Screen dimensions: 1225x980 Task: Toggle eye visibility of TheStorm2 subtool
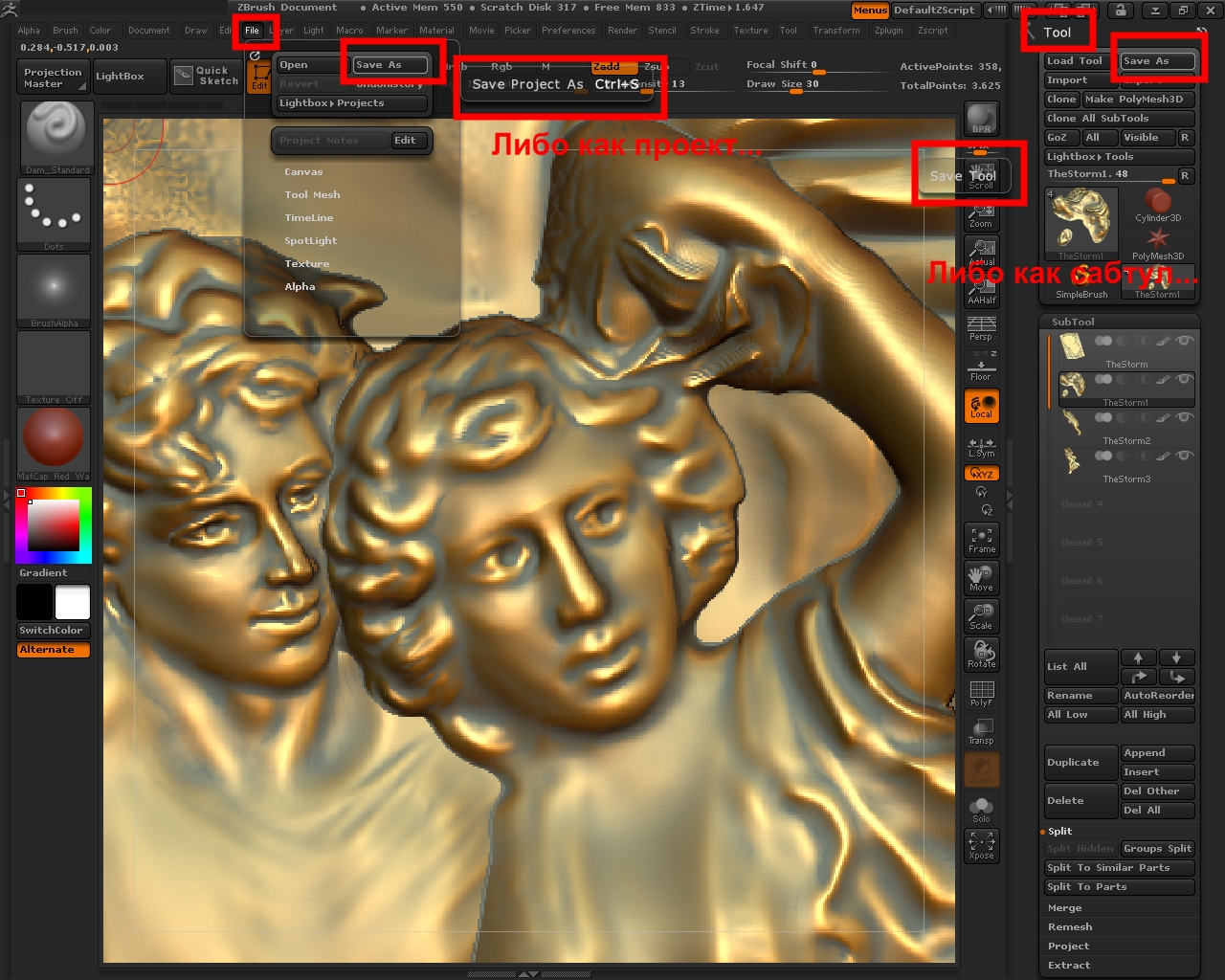coord(1185,417)
